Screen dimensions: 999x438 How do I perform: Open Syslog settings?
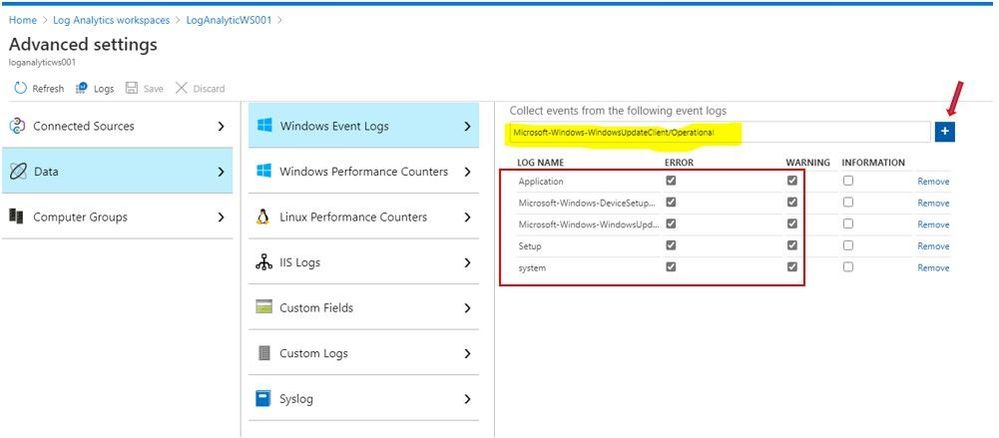pyautogui.click(x=363, y=399)
